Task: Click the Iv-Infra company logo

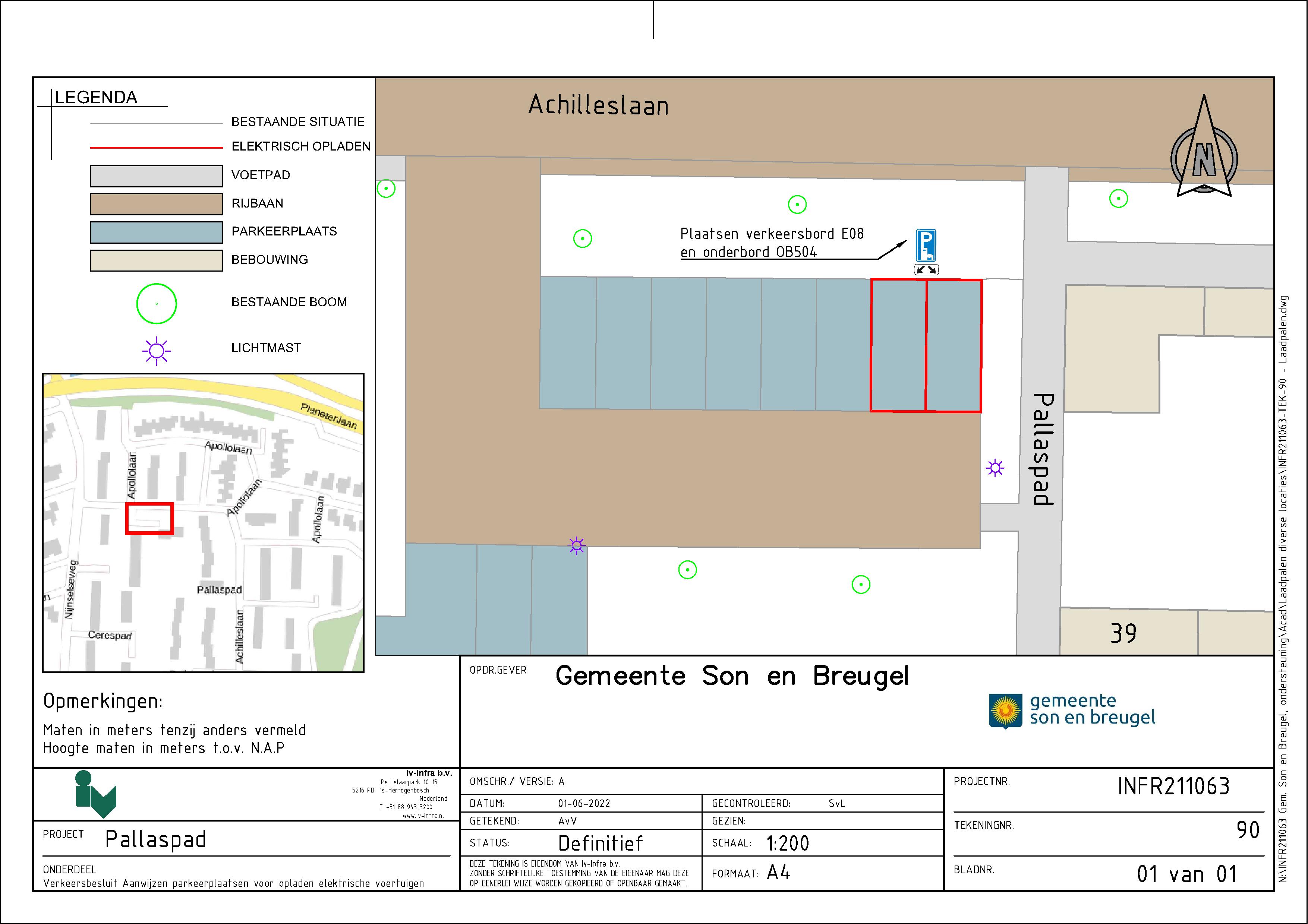Action: [x=95, y=794]
